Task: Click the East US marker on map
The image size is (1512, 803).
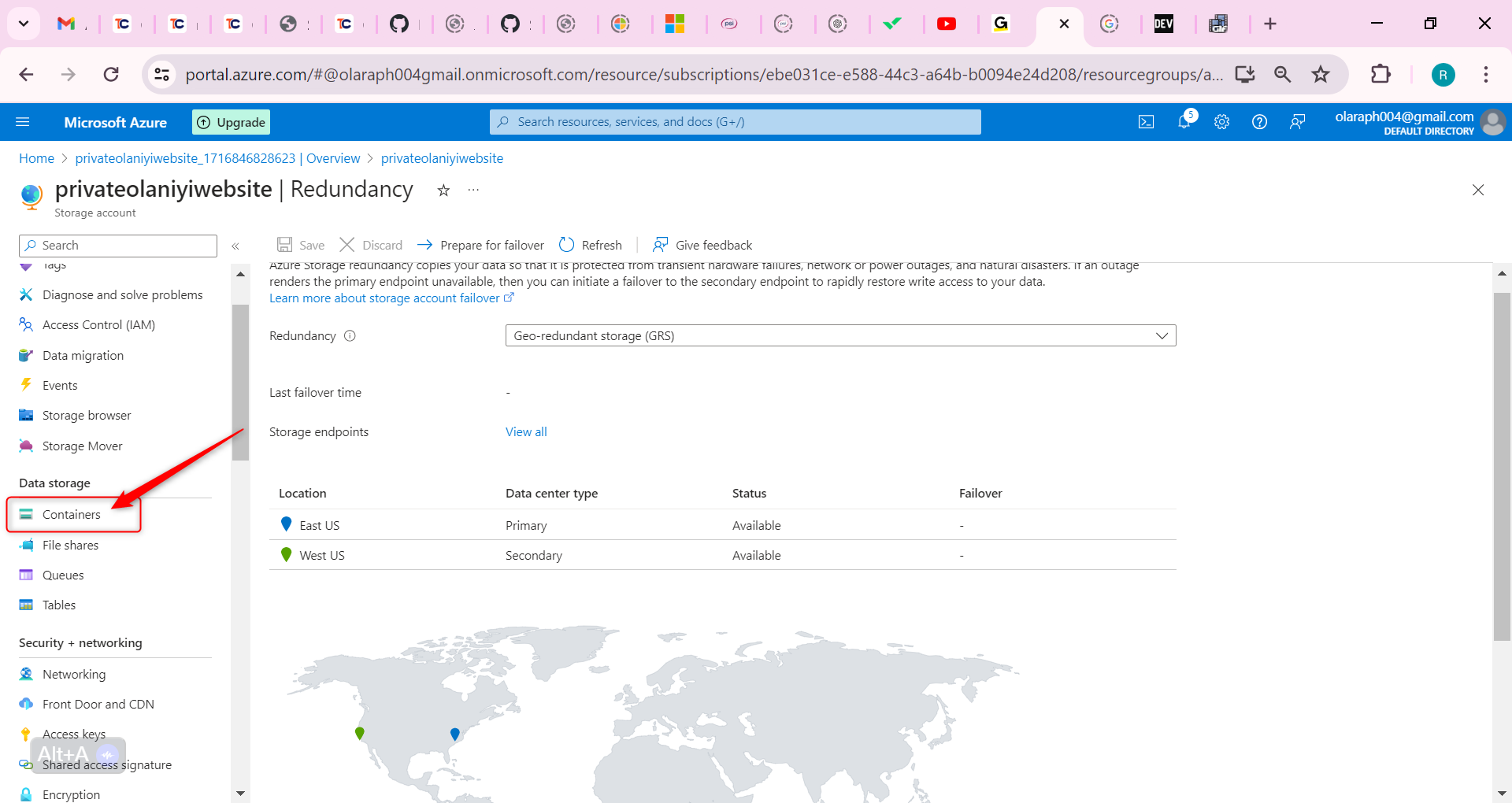Action: point(454,734)
